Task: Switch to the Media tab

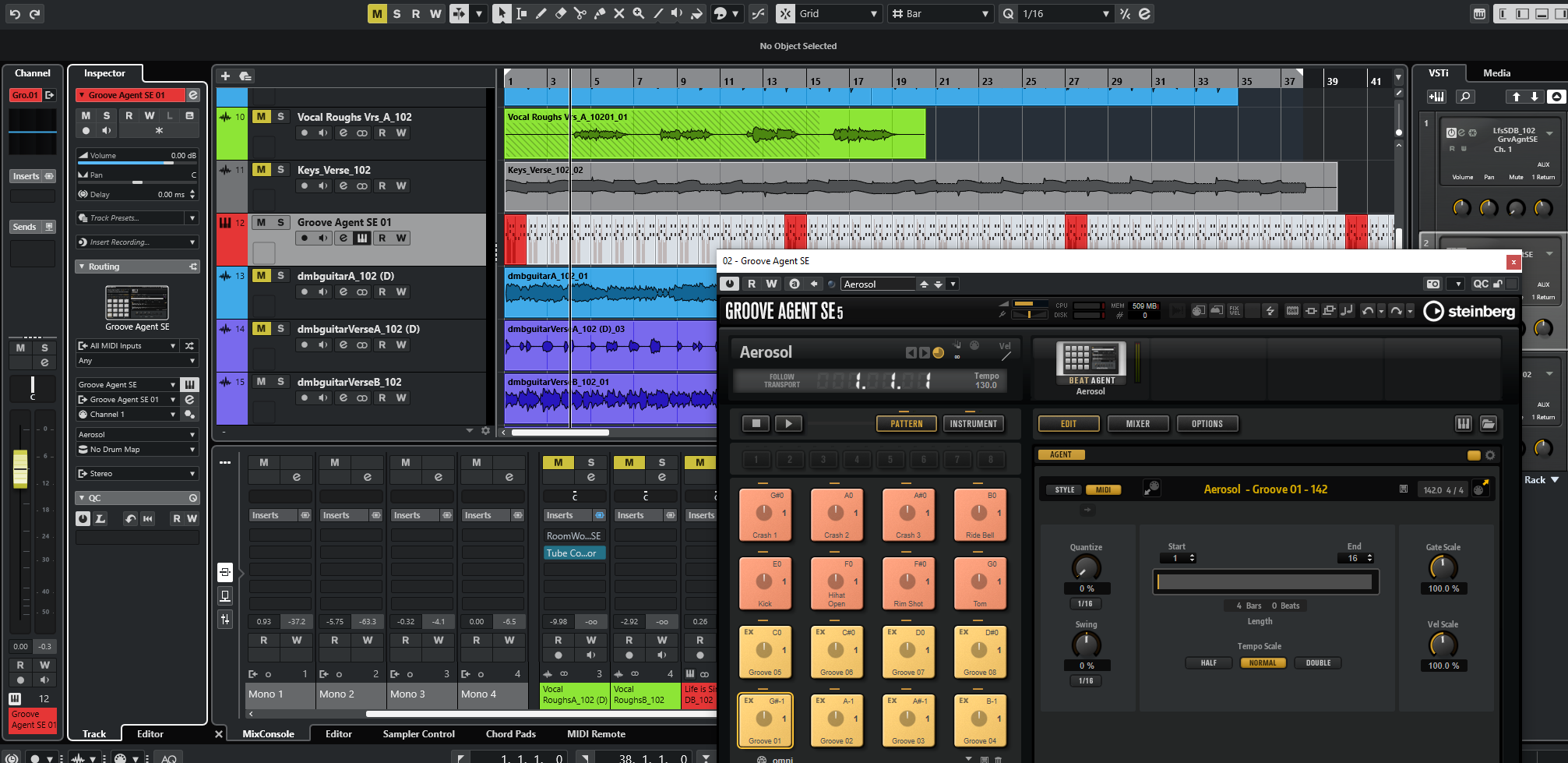Action: (1496, 73)
